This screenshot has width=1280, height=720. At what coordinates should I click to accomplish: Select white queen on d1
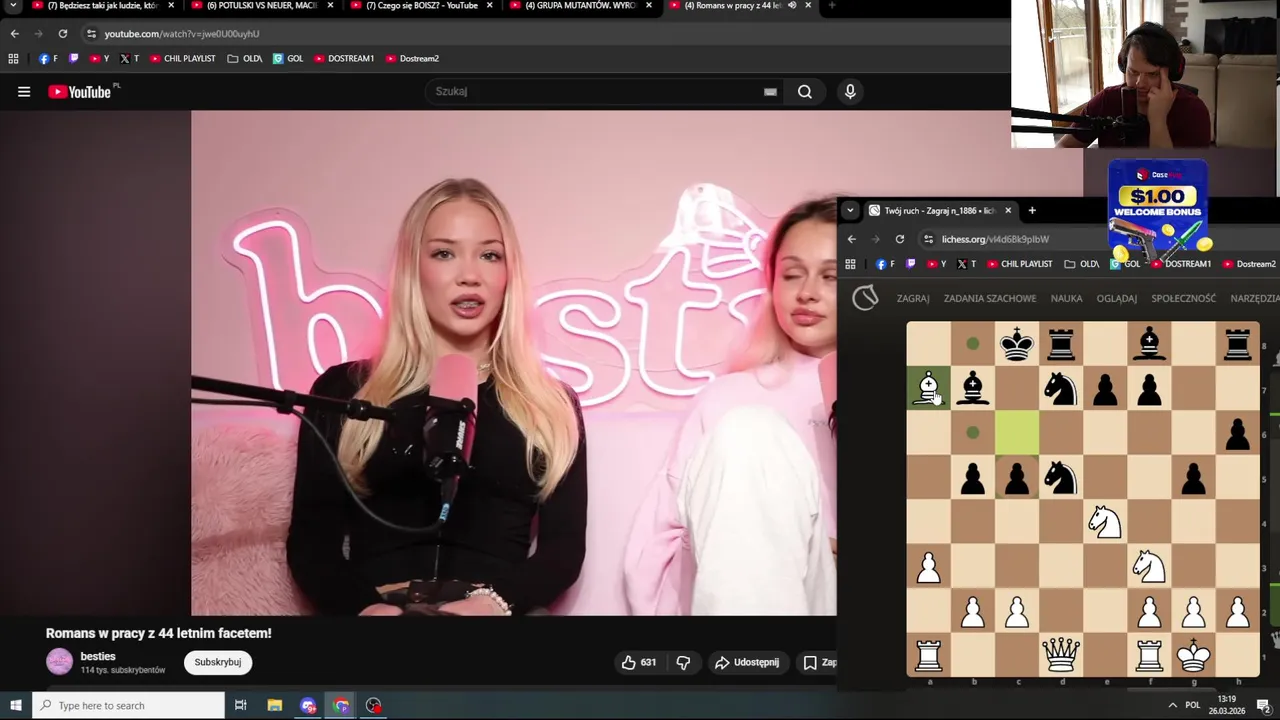(1061, 655)
